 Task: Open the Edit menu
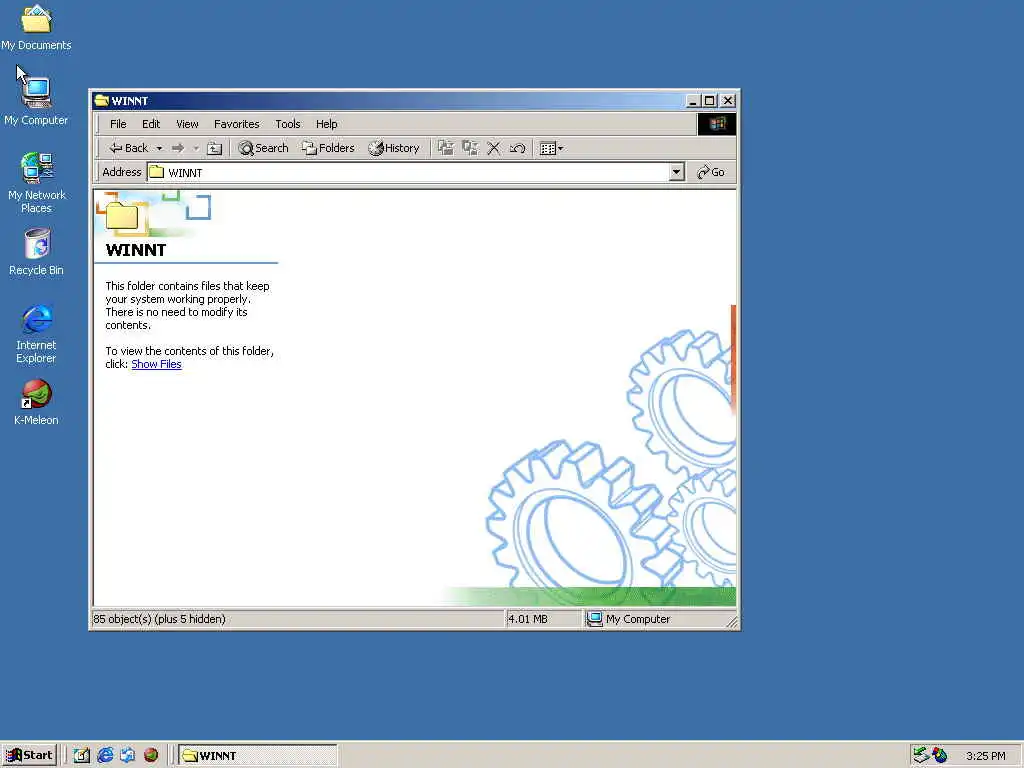tap(151, 124)
